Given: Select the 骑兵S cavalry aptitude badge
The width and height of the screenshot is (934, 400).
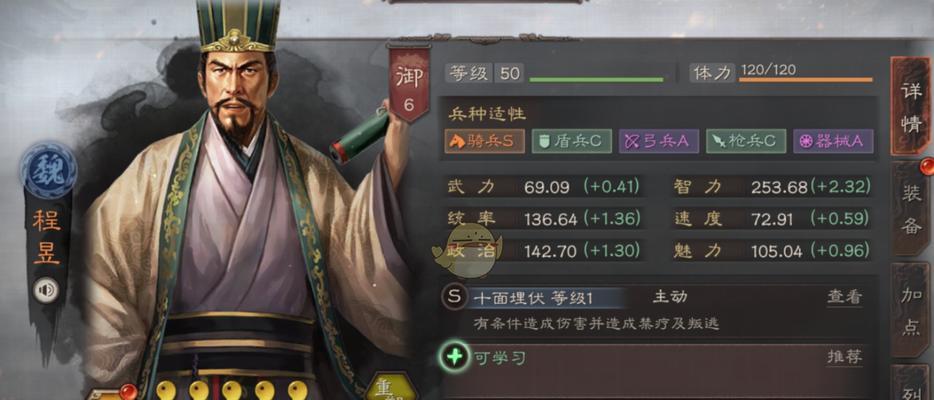Looking at the screenshot, I should click(484, 141).
